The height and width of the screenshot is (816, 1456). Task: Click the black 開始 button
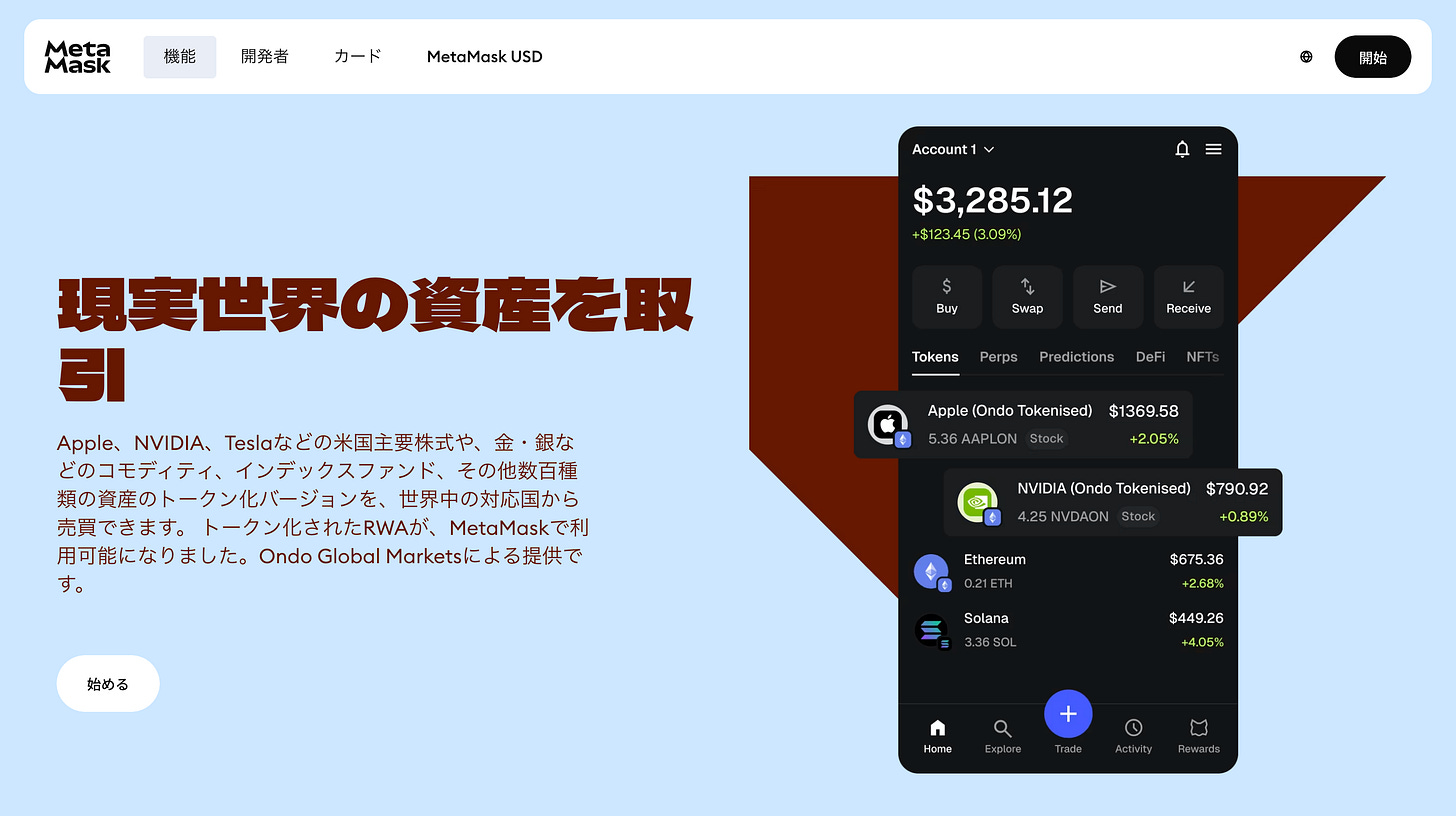click(1373, 57)
